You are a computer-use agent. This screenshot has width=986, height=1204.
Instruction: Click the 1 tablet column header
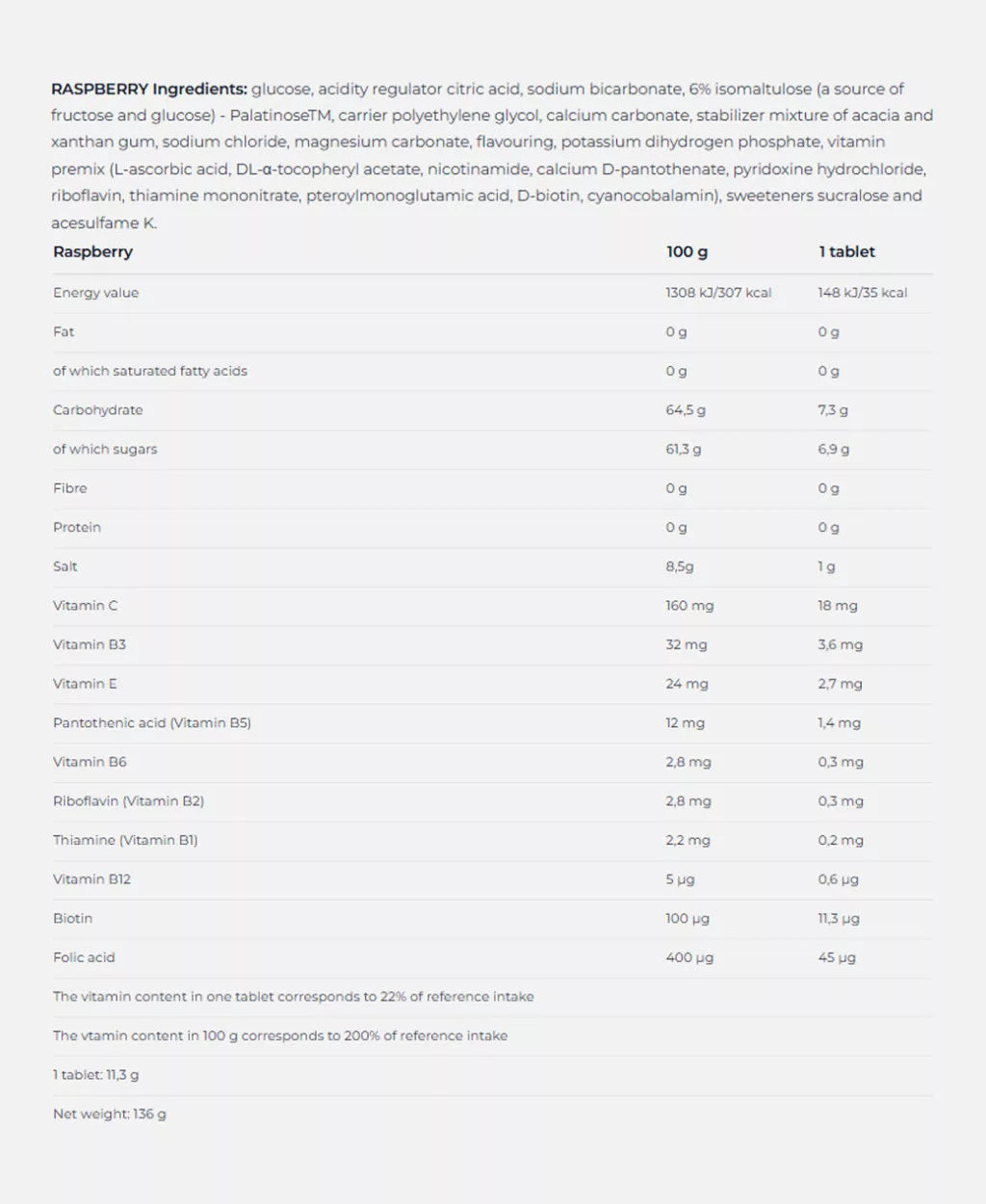click(x=846, y=251)
